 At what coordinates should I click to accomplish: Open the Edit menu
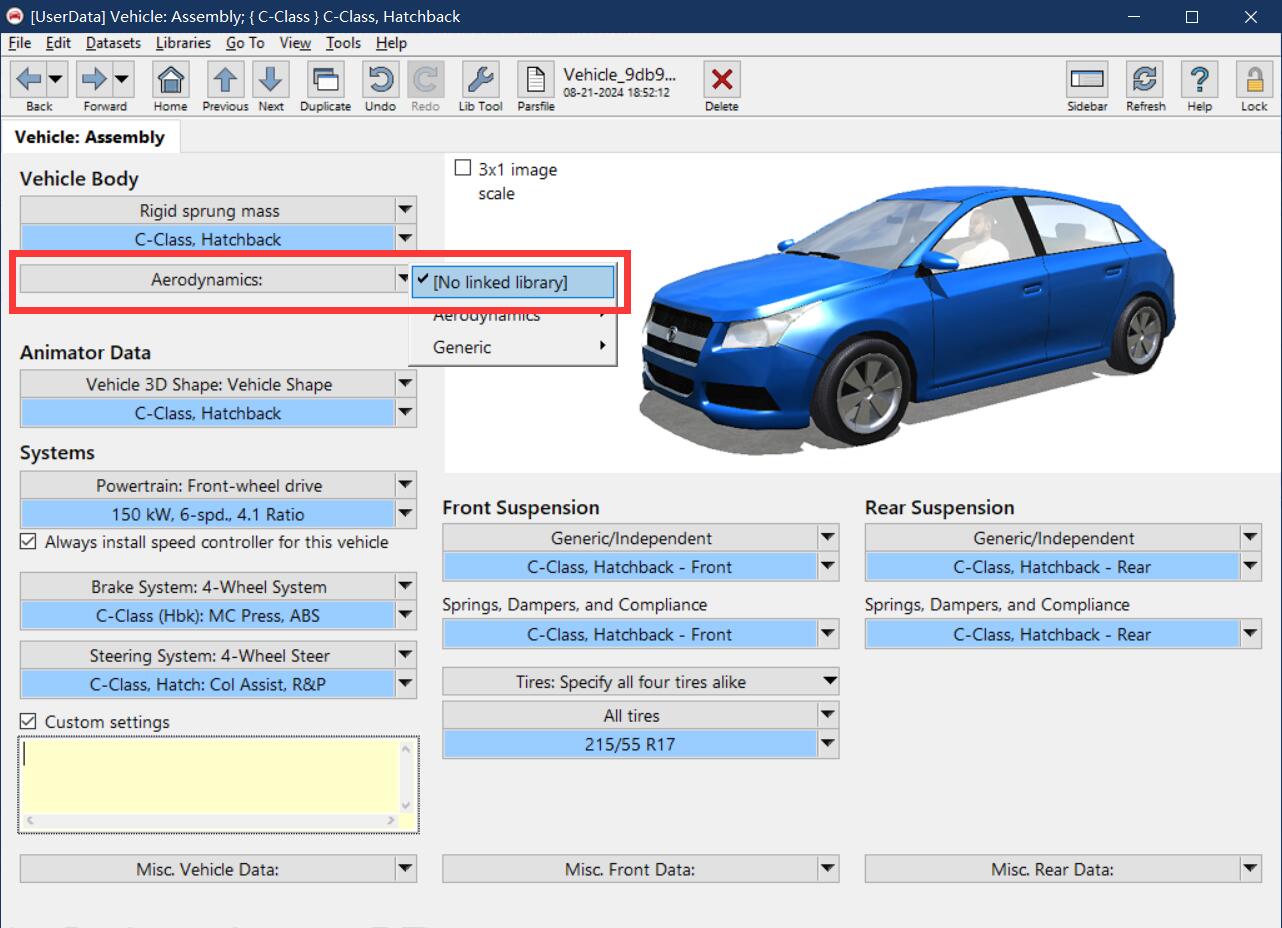click(x=58, y=43)
